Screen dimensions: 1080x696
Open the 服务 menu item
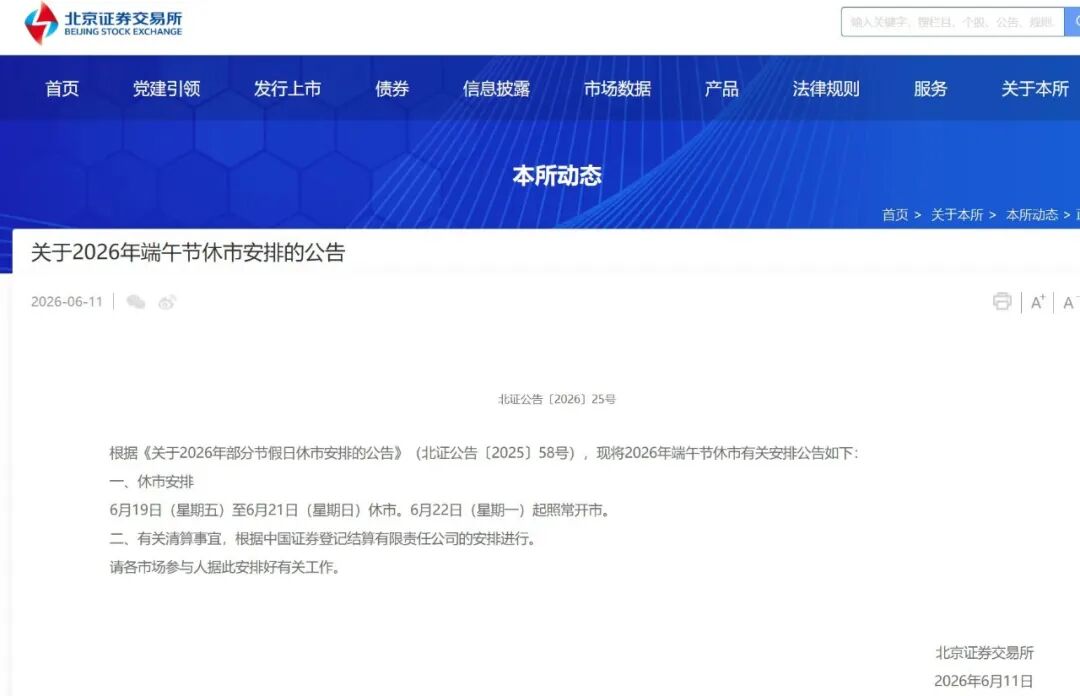point(931,89)
